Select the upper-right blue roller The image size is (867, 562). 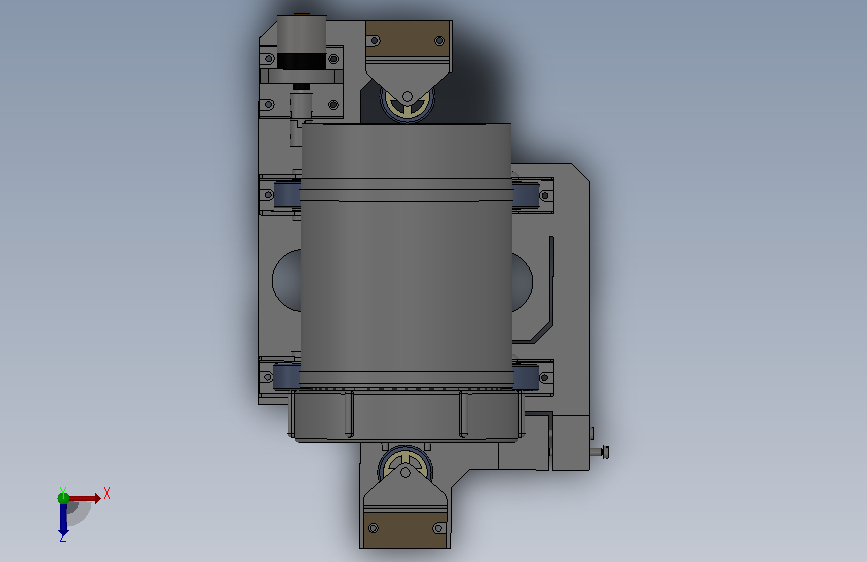(525, 195)
